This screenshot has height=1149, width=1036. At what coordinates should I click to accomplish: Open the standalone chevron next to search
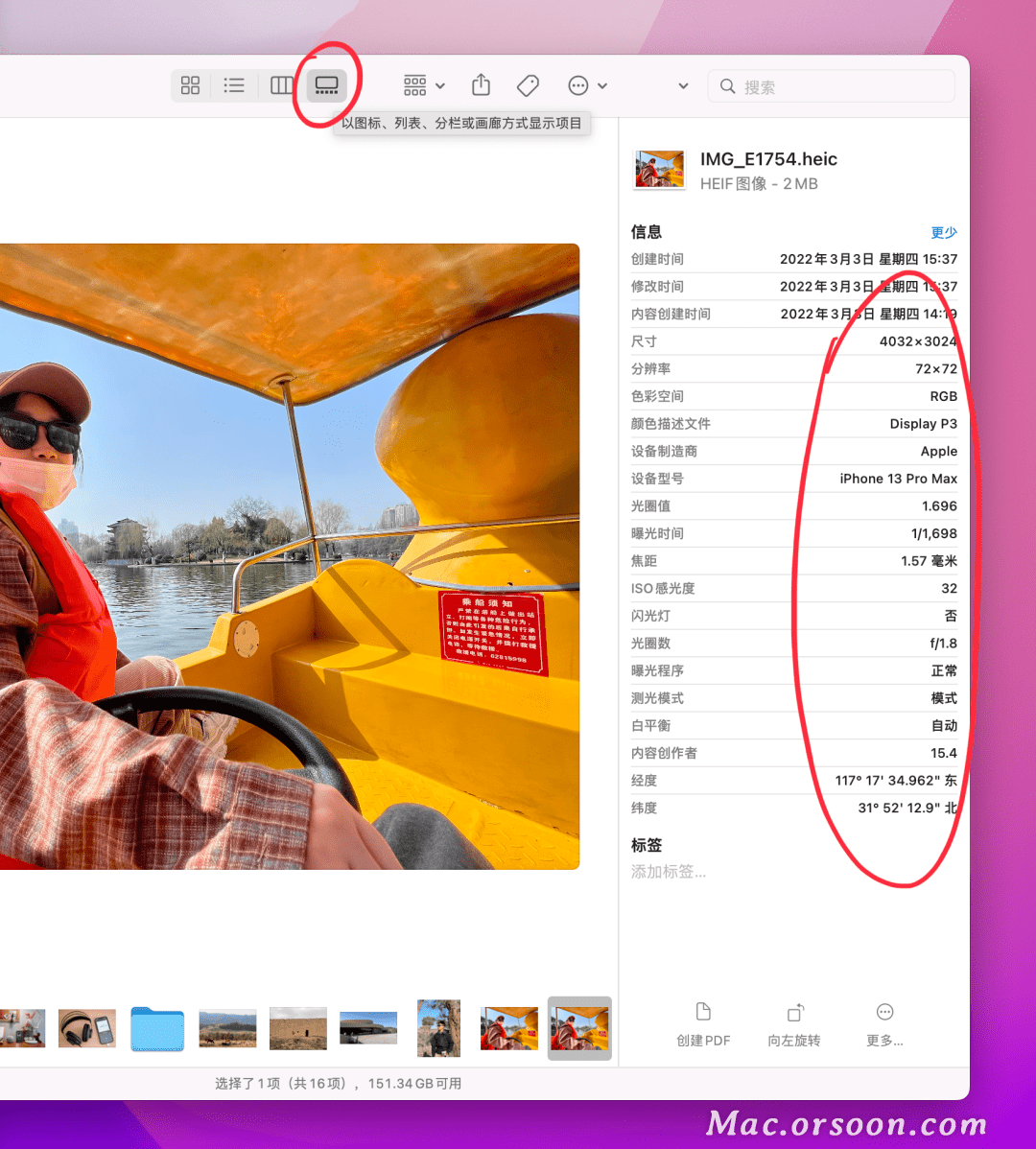coord(683,85)
